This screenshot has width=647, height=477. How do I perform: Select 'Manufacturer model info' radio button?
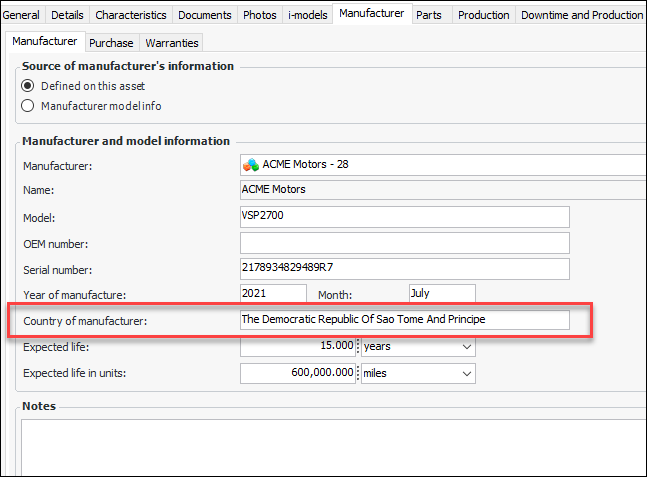(x=28, y=106)
